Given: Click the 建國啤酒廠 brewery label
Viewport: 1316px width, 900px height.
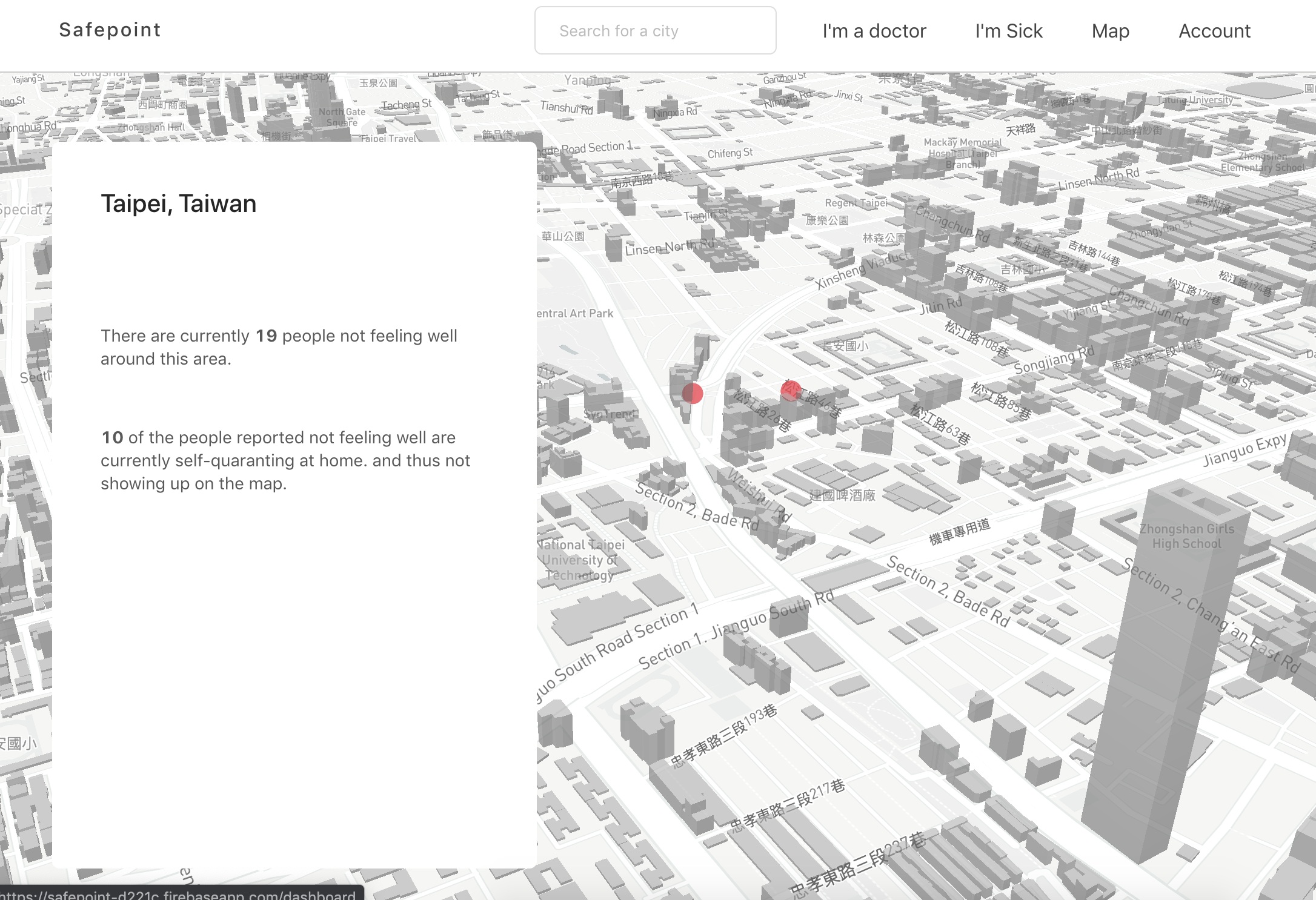Looking at the screenshot, I should (x=842, y=495).
